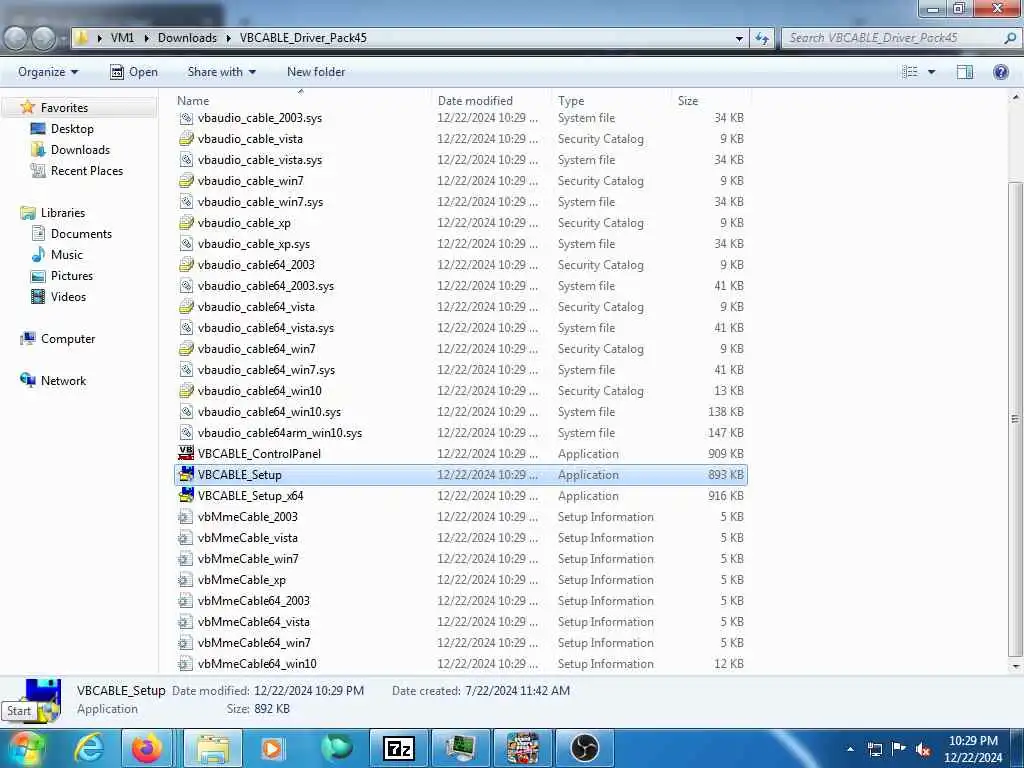The width and height of the screenshot is (1024, 768).
Task: Click the refresh button beside address bar
Action: [761, 38]
